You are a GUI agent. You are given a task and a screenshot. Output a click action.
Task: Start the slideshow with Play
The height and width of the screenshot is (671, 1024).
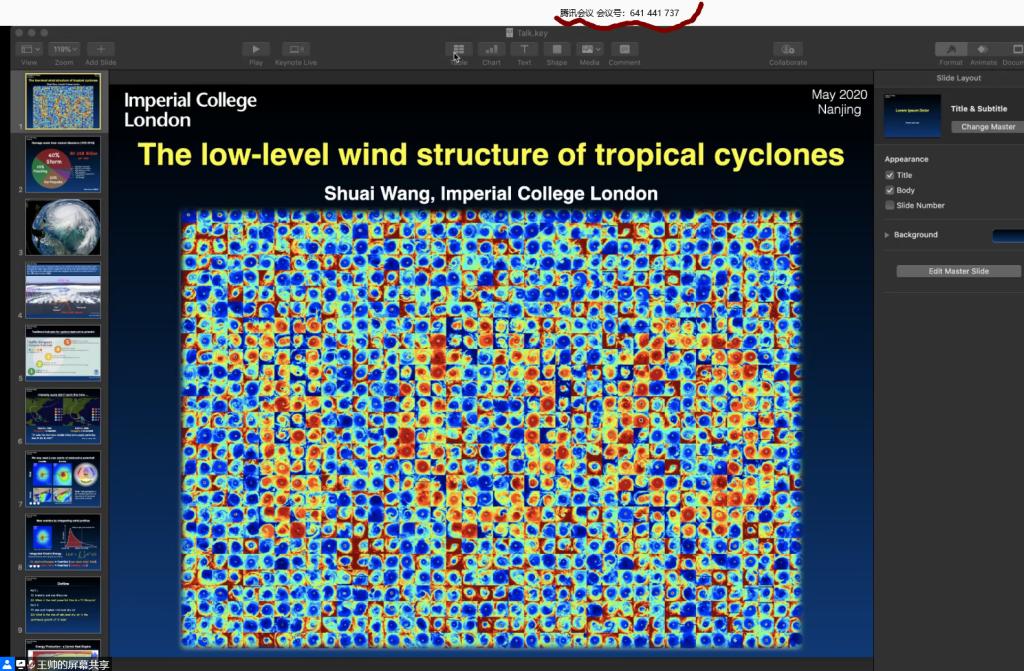coord(256,49)
